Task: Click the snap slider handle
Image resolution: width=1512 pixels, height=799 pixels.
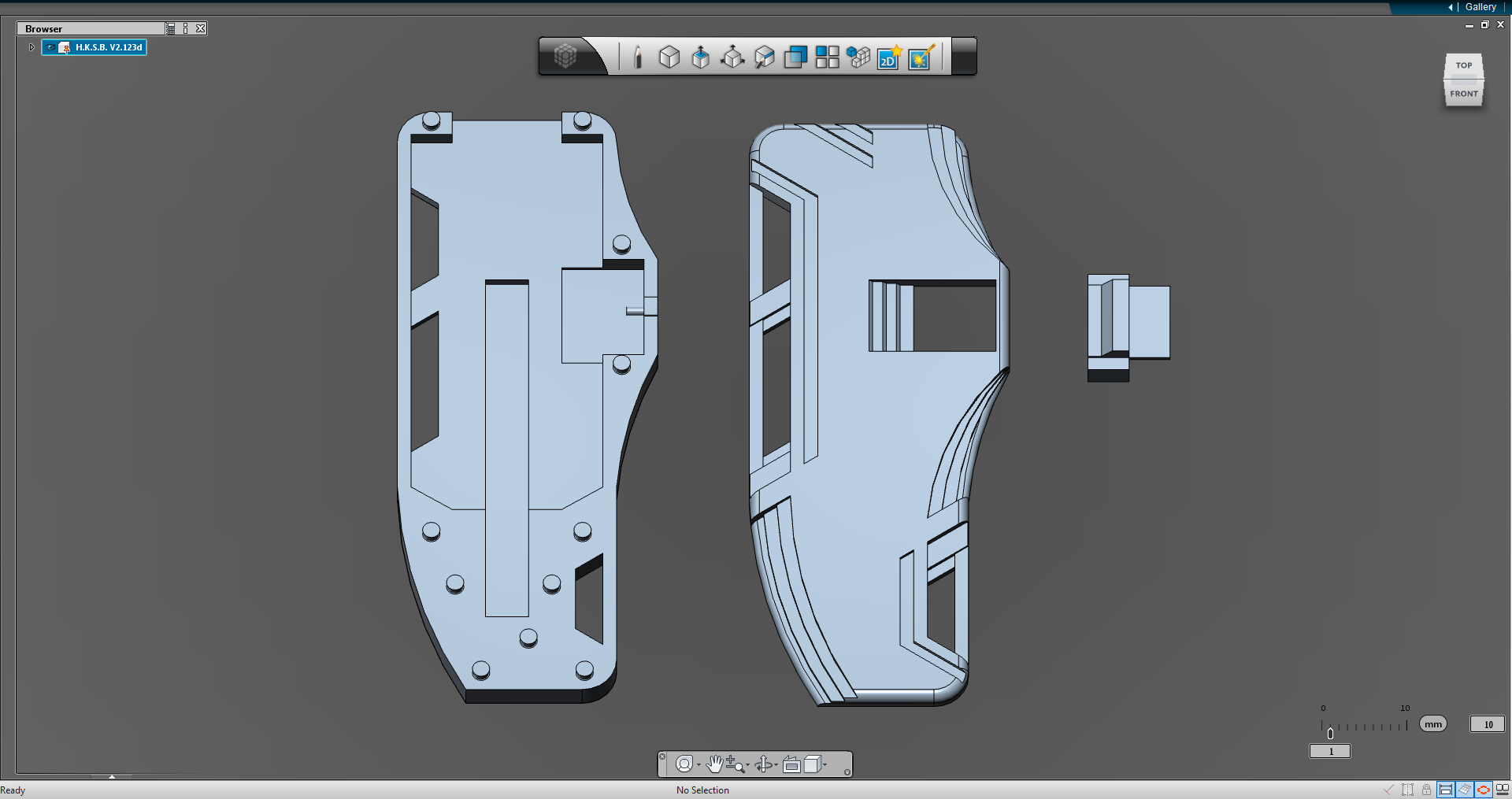Action: (x=1330, y=733)
